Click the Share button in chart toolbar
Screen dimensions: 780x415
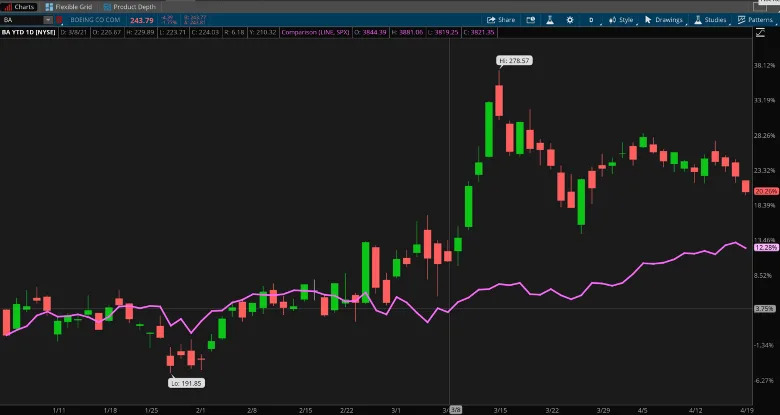[x=501, y=19]
